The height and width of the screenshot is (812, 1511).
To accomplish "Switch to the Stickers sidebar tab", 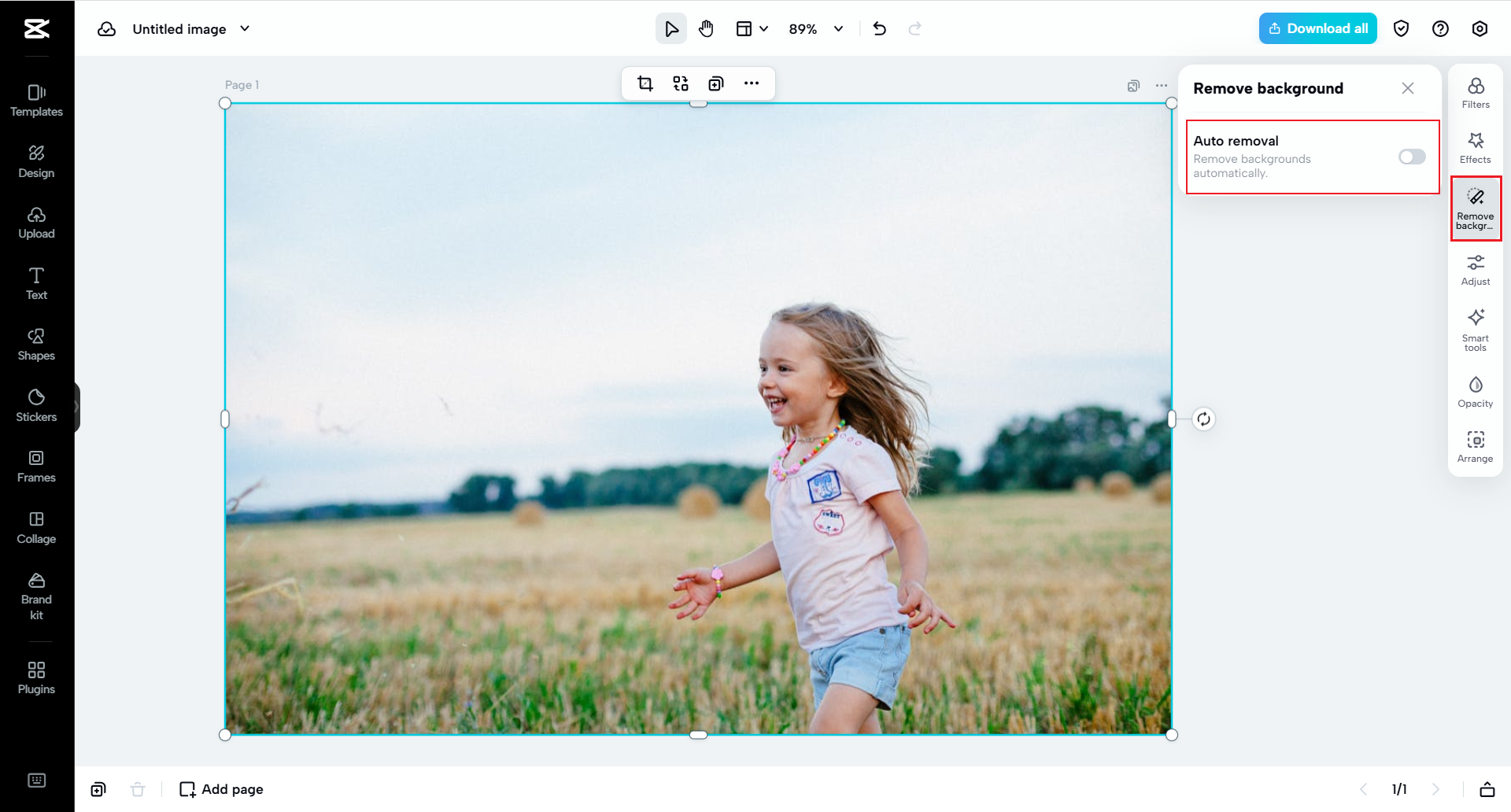I will (36, 405).
